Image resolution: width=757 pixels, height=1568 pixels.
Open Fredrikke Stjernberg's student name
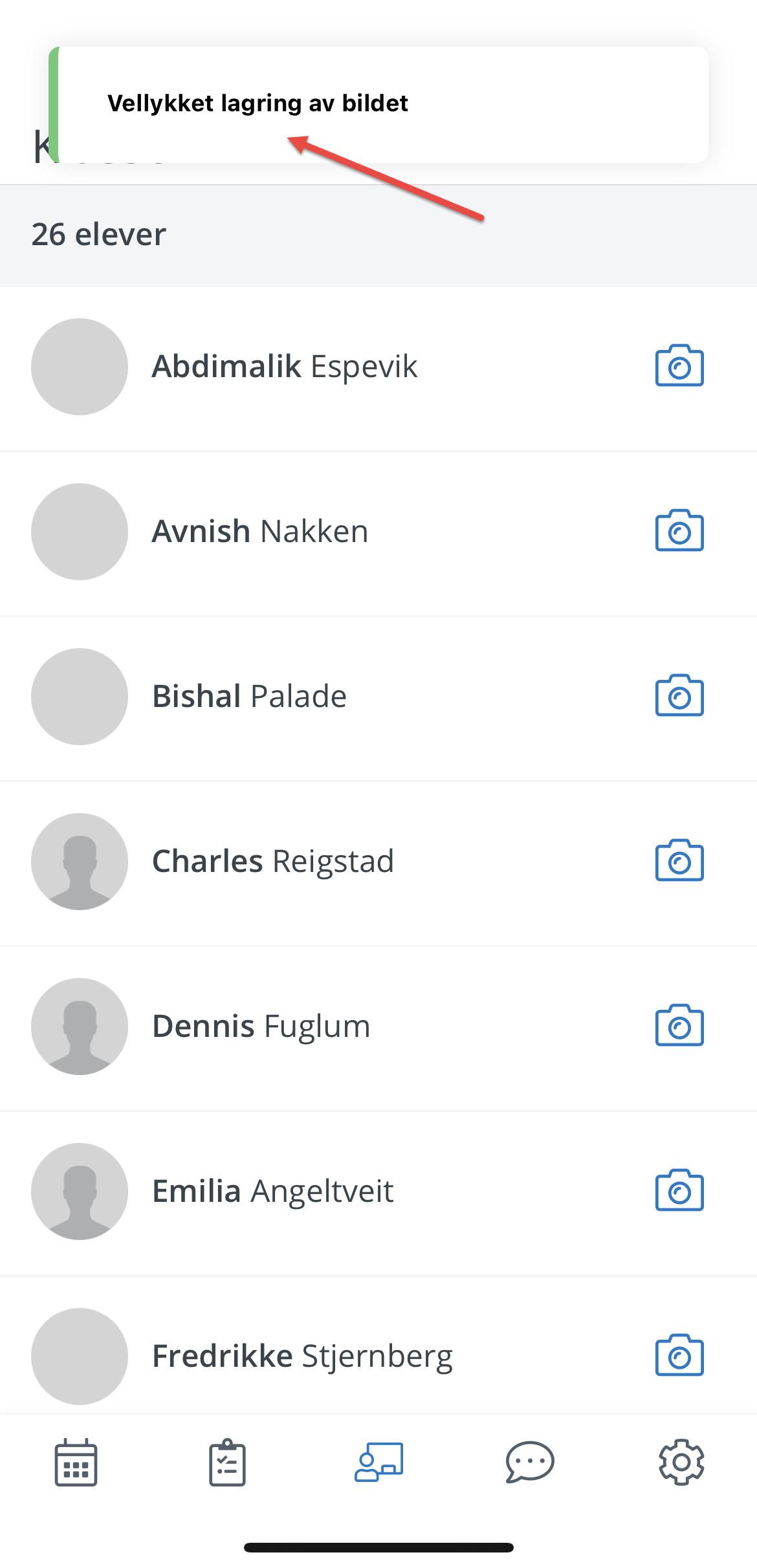(x=302, y=1356)
